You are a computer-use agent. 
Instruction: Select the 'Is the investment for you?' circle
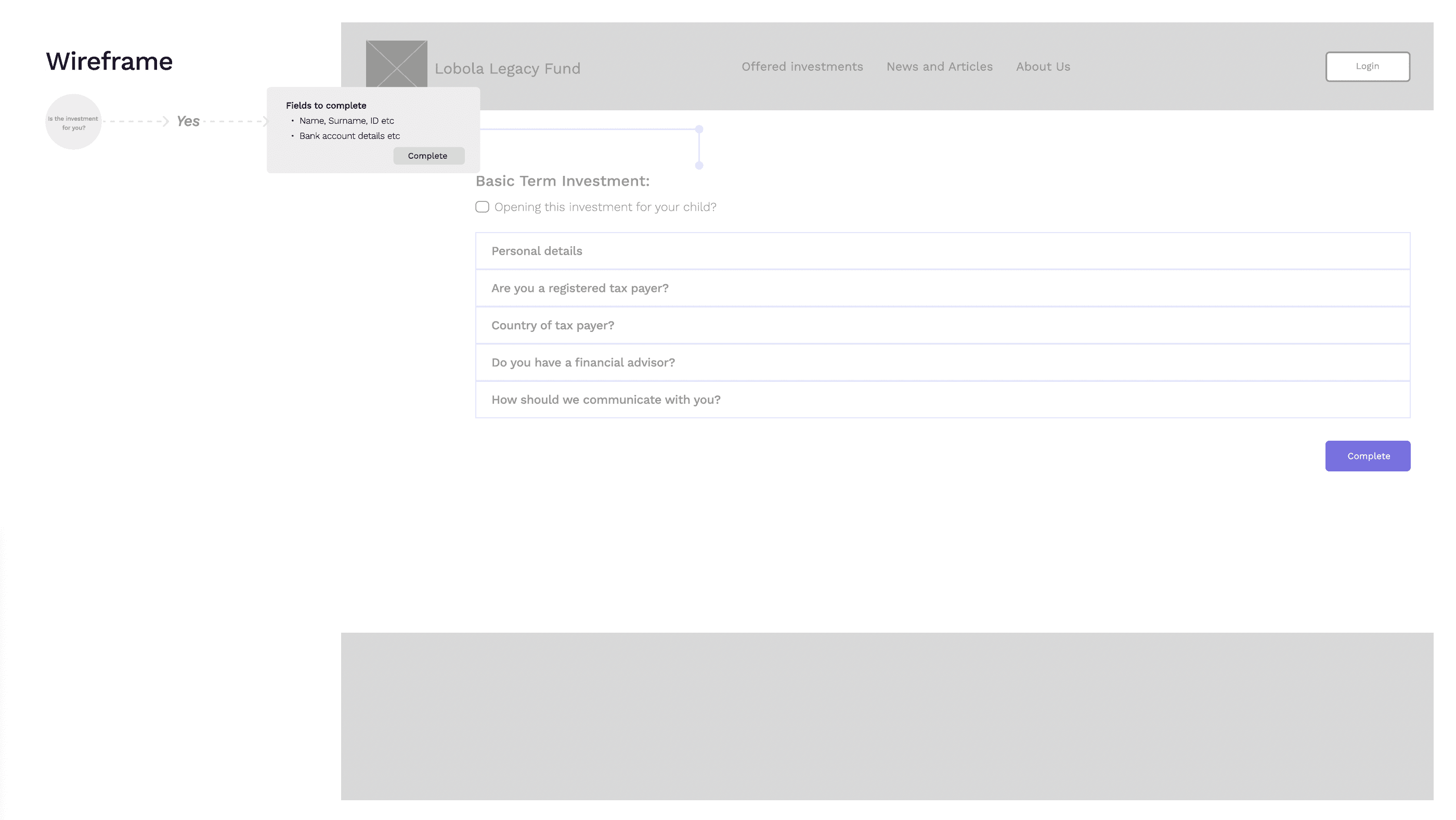click(x=73, y=122)
